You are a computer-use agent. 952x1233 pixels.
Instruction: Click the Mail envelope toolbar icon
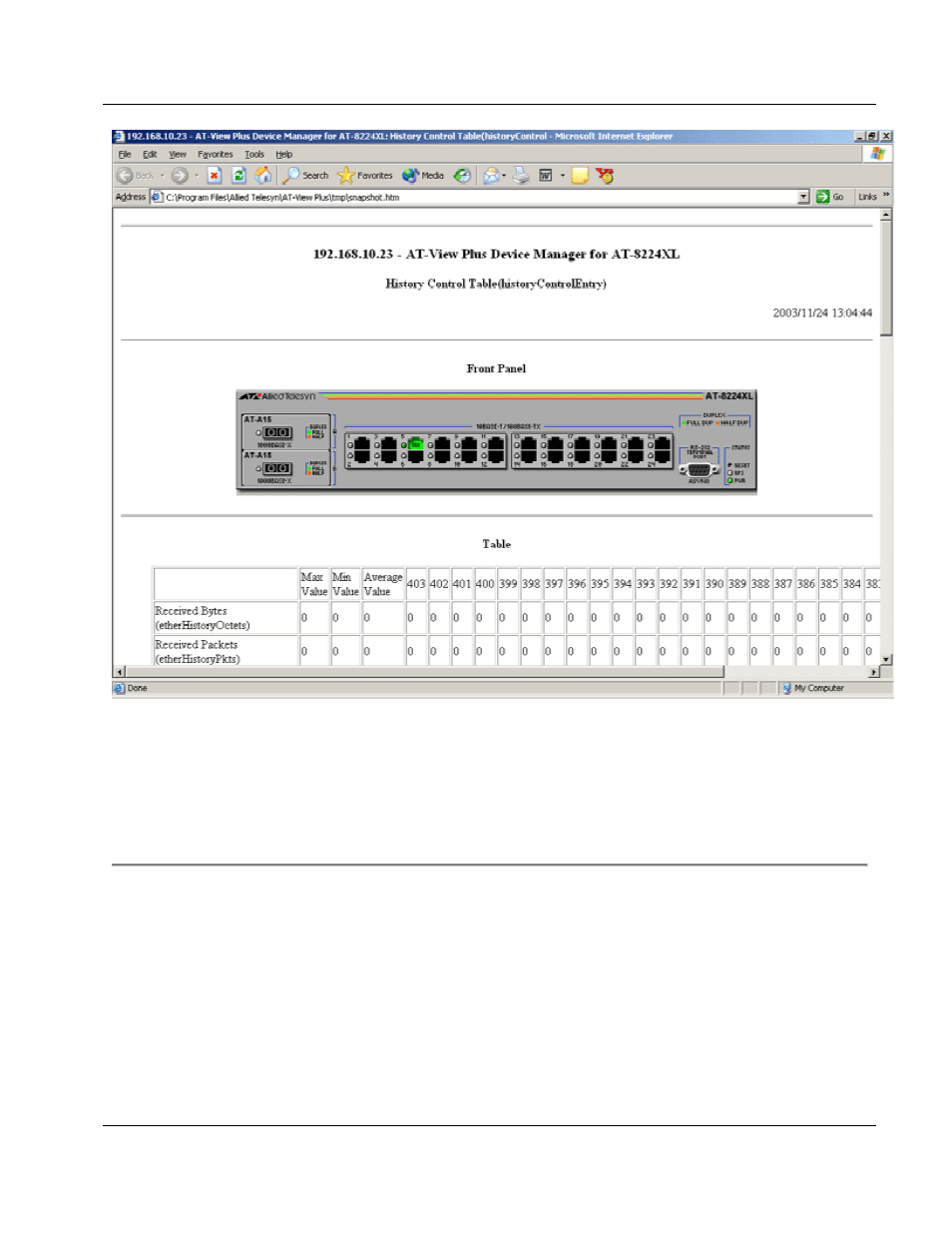click(491, 176)
